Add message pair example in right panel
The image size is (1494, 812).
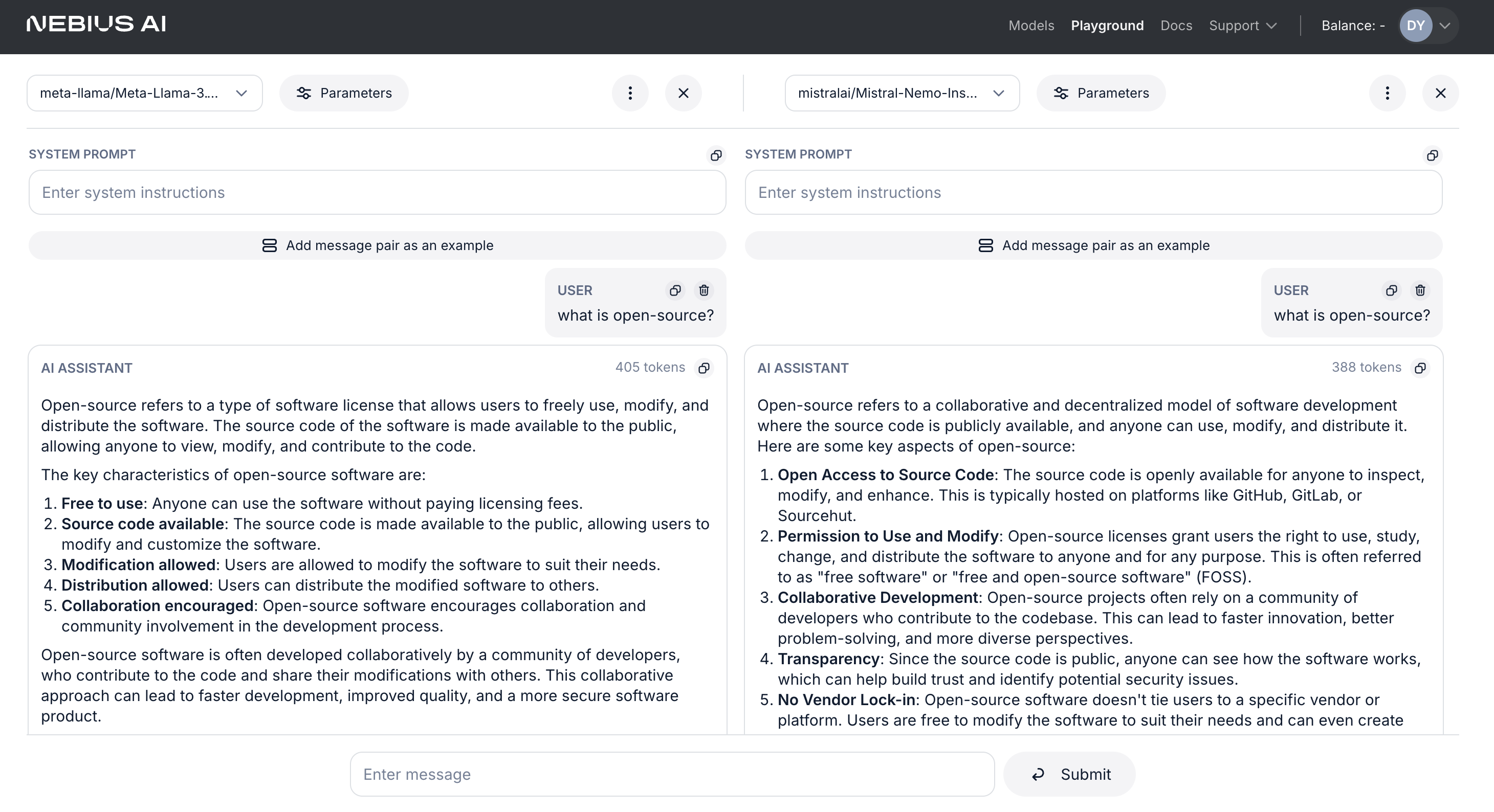(1093, 245)
